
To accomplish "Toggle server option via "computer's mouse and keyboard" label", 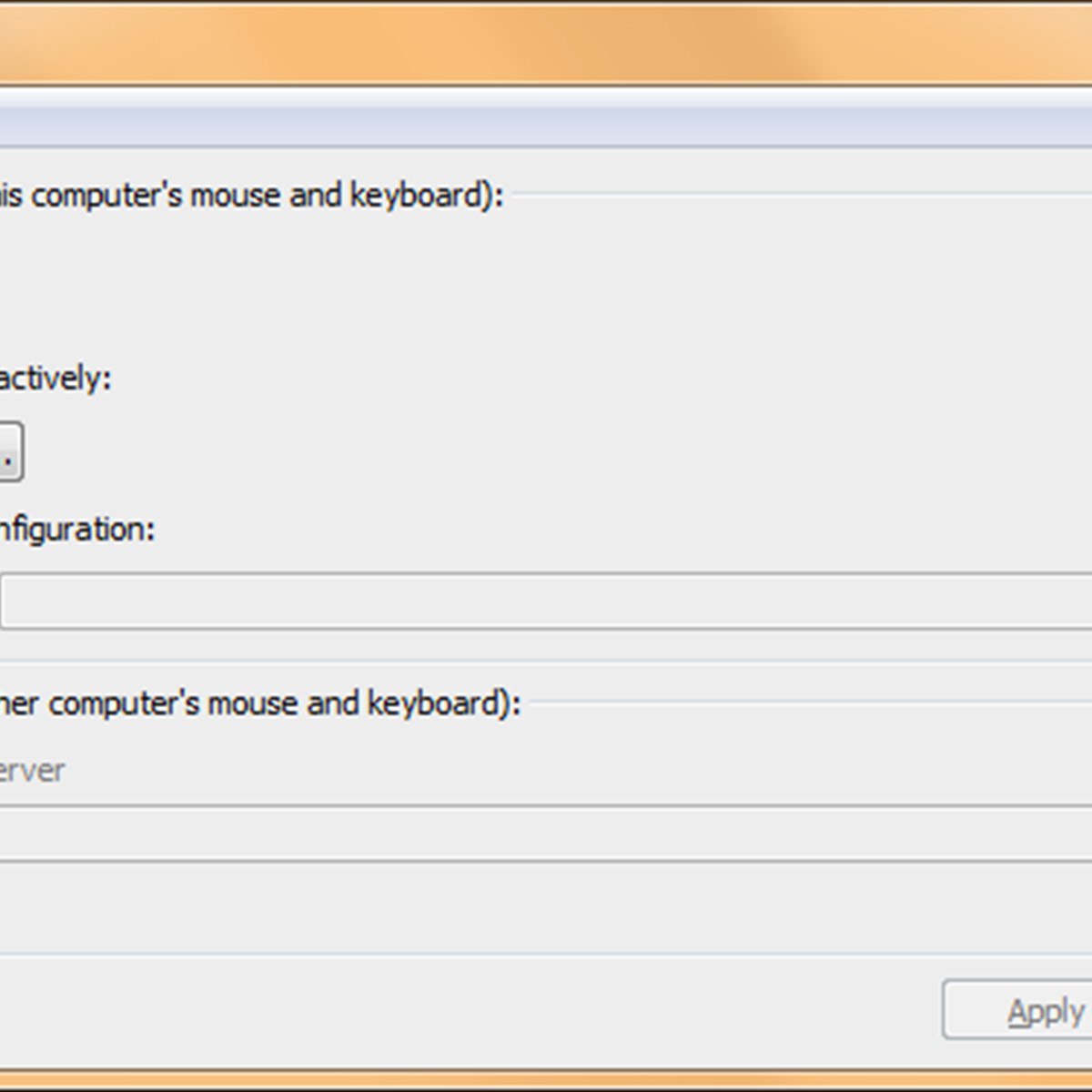I will tap(251, 195).
